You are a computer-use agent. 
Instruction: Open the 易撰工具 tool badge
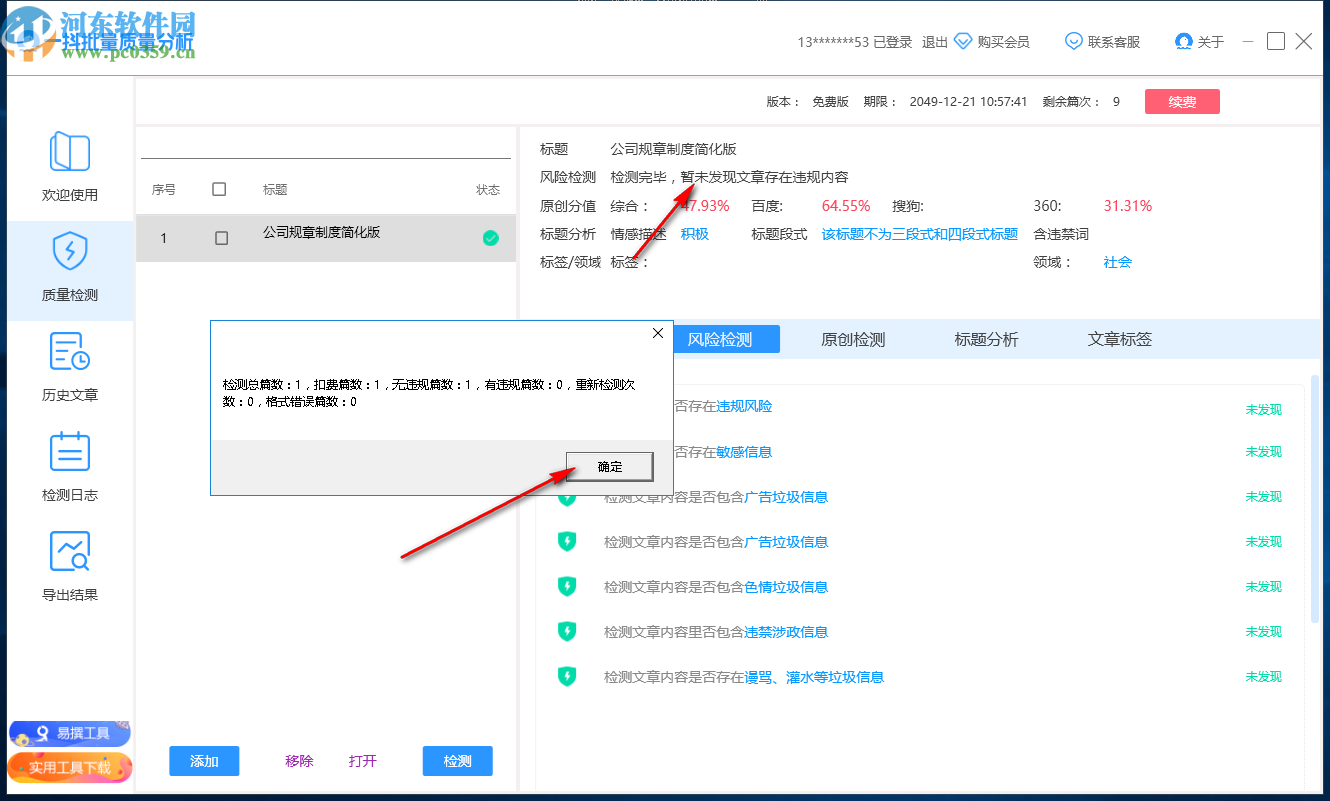click(x=69, y=733)
